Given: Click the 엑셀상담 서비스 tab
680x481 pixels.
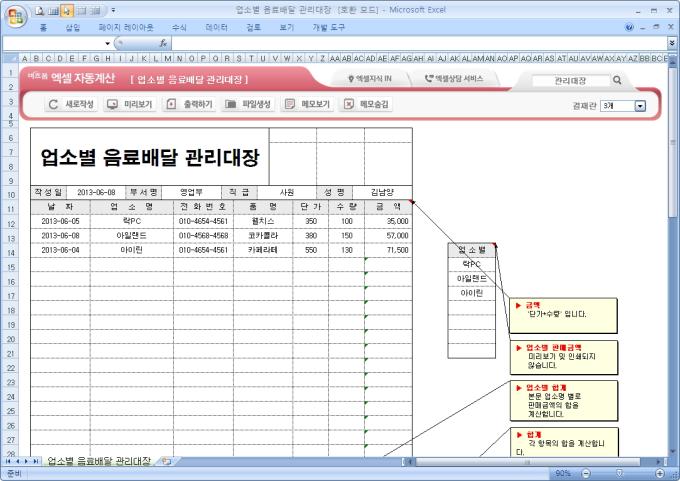Looking at the screenshot, I should tap(454, 79).
